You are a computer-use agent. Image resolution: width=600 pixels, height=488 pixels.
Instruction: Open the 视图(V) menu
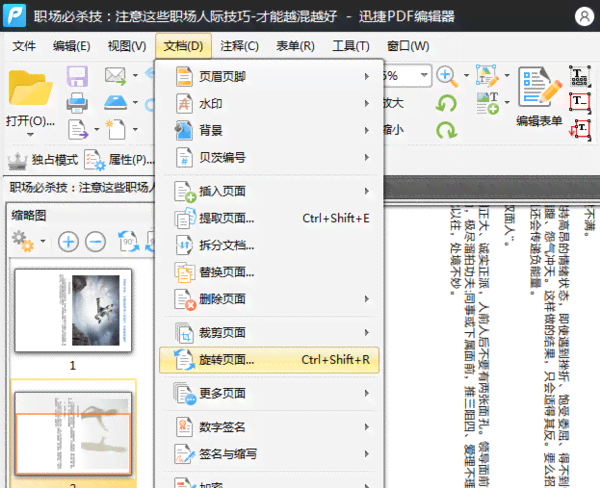(127, 46)
